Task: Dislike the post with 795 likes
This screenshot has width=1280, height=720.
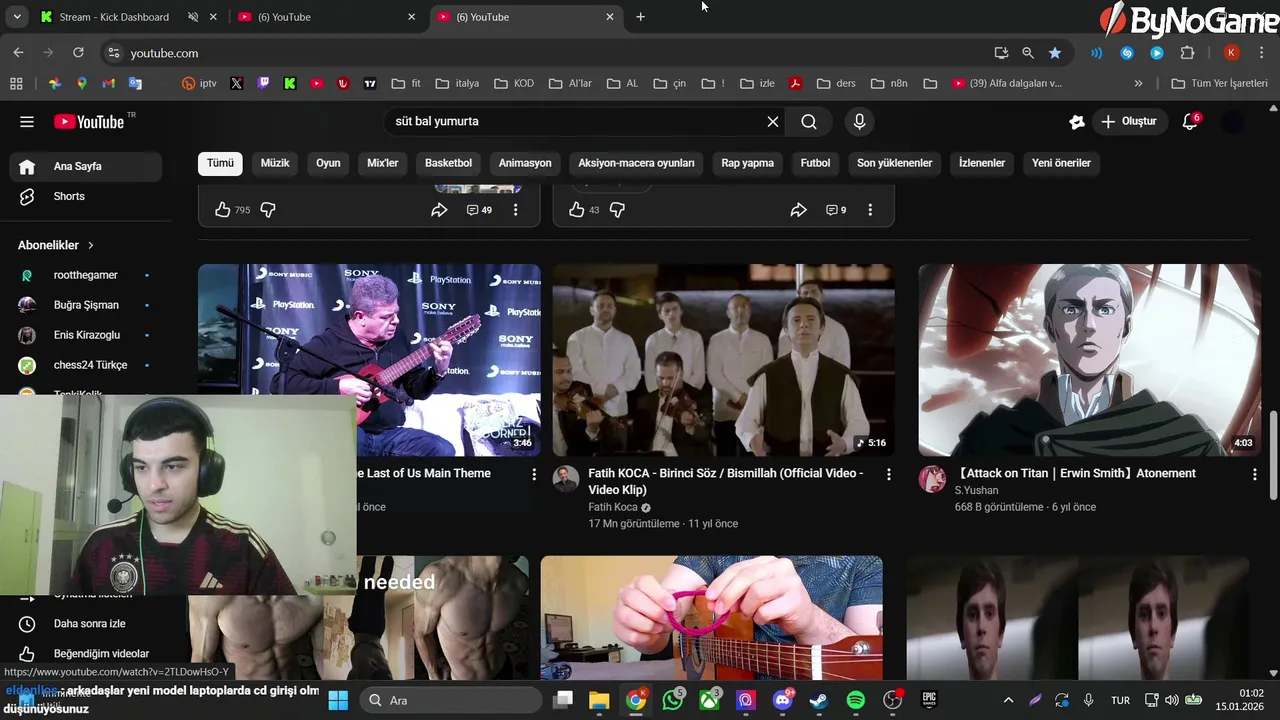Action: (268, 210)
